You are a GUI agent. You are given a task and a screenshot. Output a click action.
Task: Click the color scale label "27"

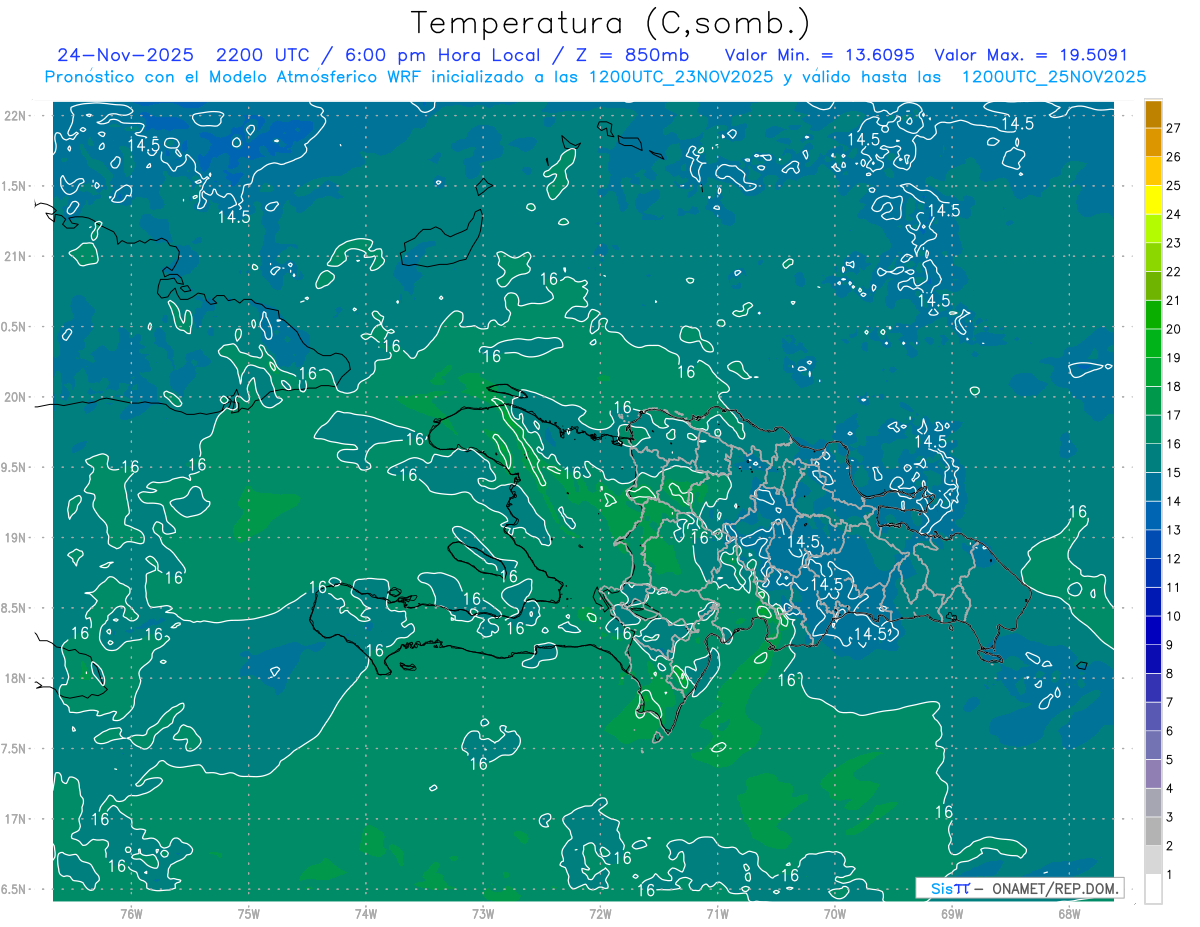point(1175,127)
